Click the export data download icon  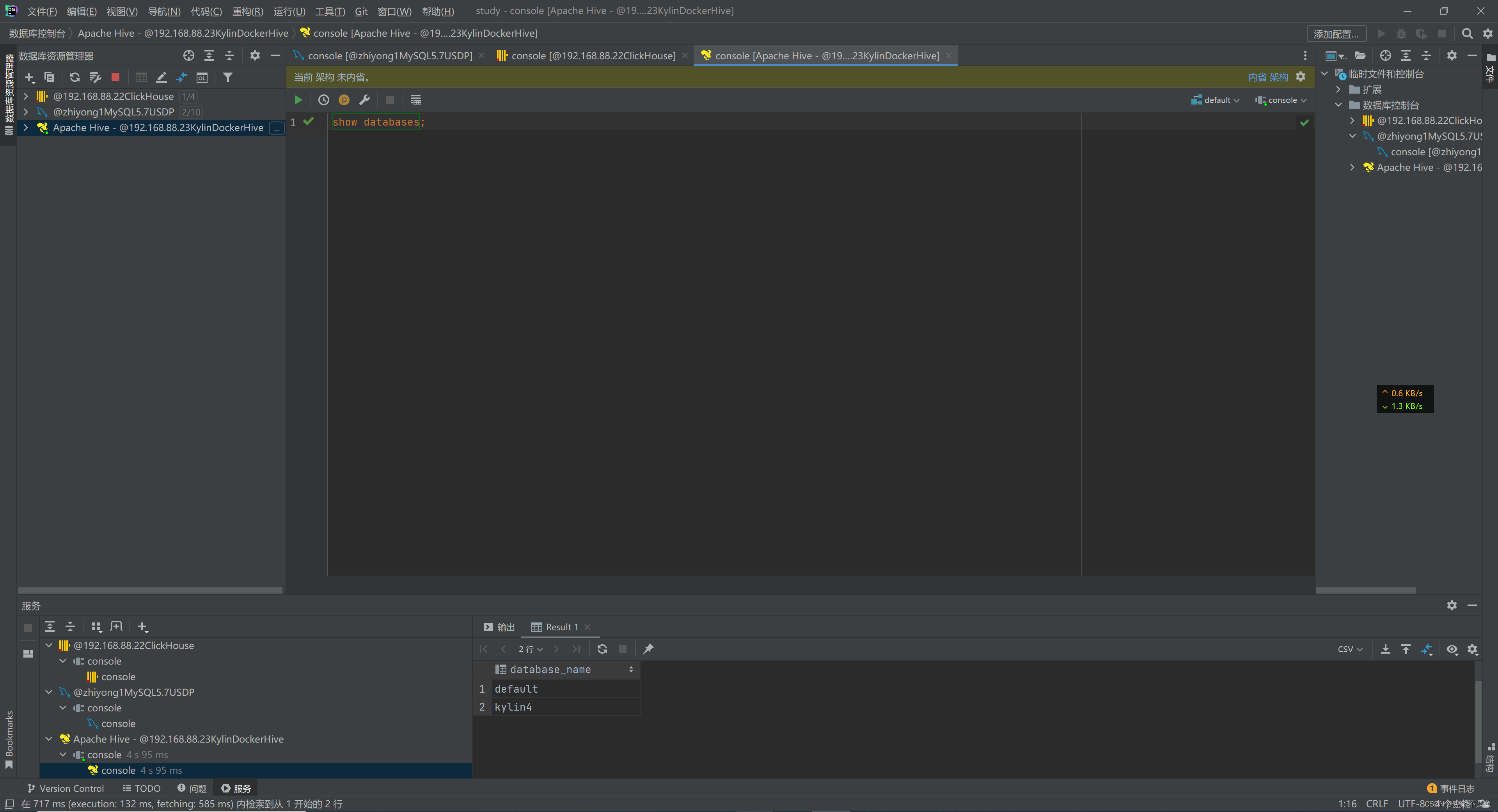coord(1385,649)
